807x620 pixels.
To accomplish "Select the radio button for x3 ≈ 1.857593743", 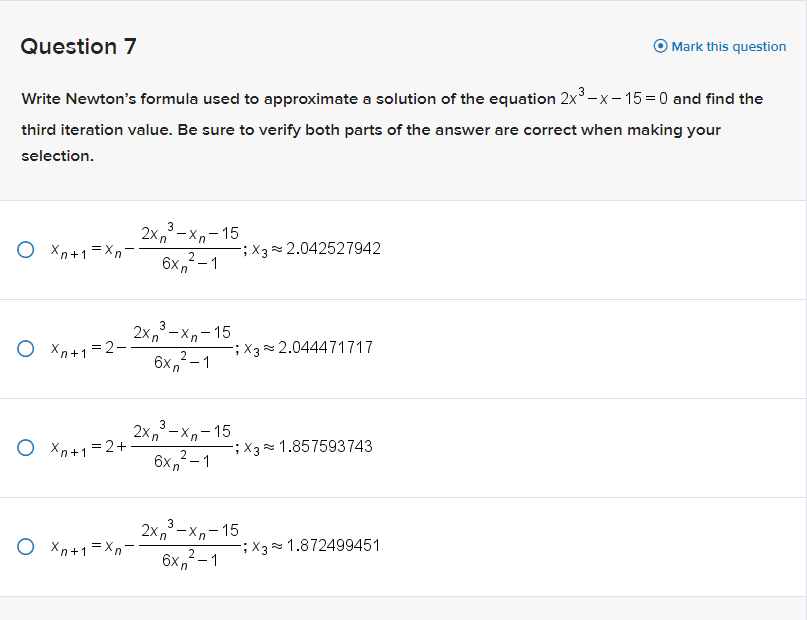I will 25,446.
